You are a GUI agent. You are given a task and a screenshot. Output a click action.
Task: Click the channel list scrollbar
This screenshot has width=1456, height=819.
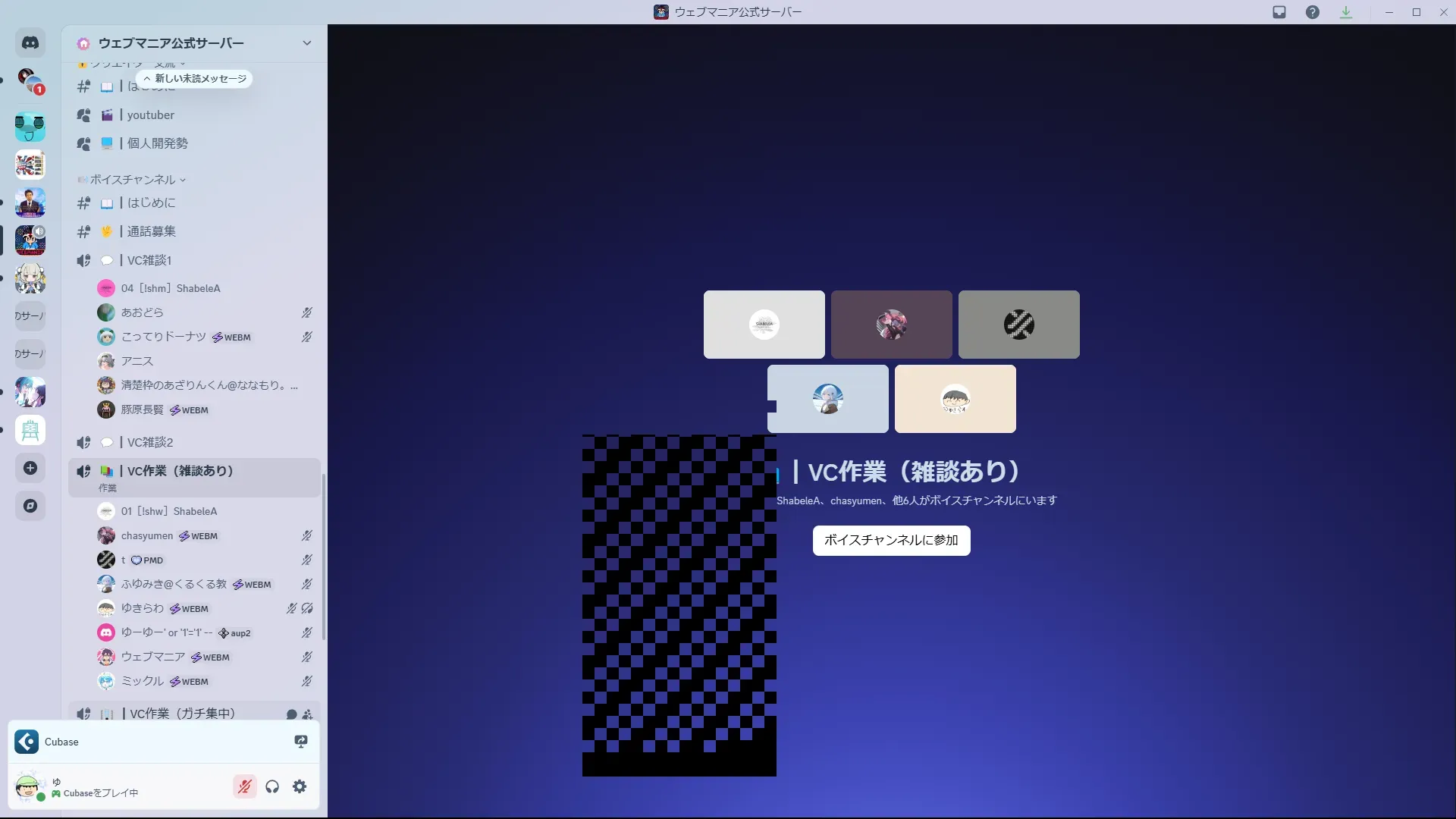[x=324, y=557]
